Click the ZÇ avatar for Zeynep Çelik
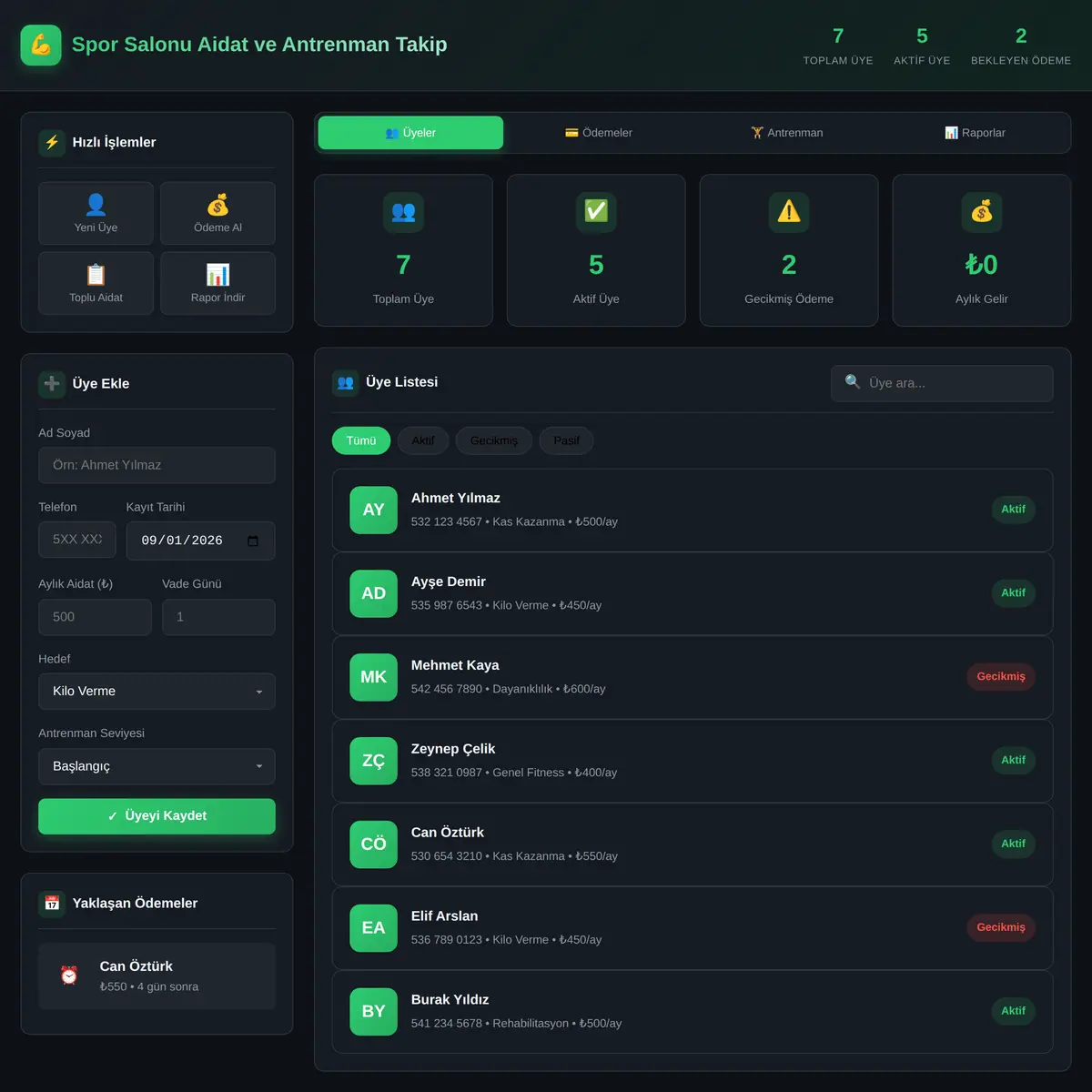This screenshot has width=1092, height=1092. point(374,761)
